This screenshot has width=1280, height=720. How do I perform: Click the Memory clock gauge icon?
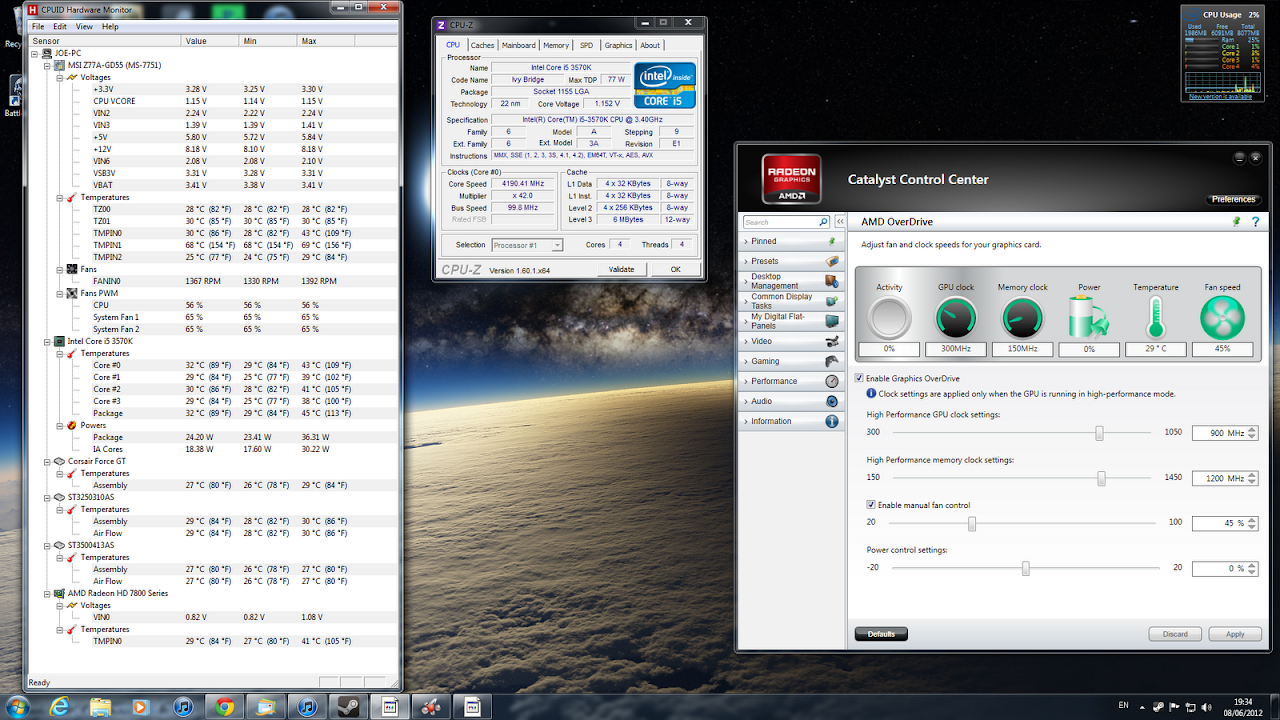(1022, 318)
